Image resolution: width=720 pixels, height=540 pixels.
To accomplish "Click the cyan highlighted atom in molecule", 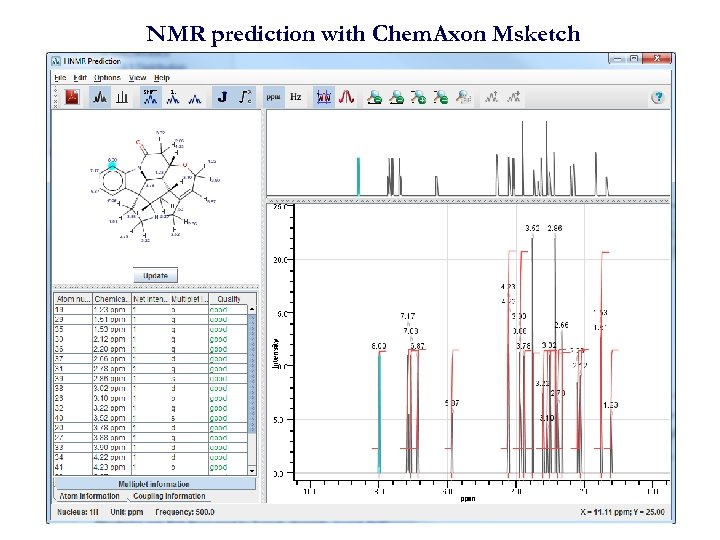I will 112,166.
